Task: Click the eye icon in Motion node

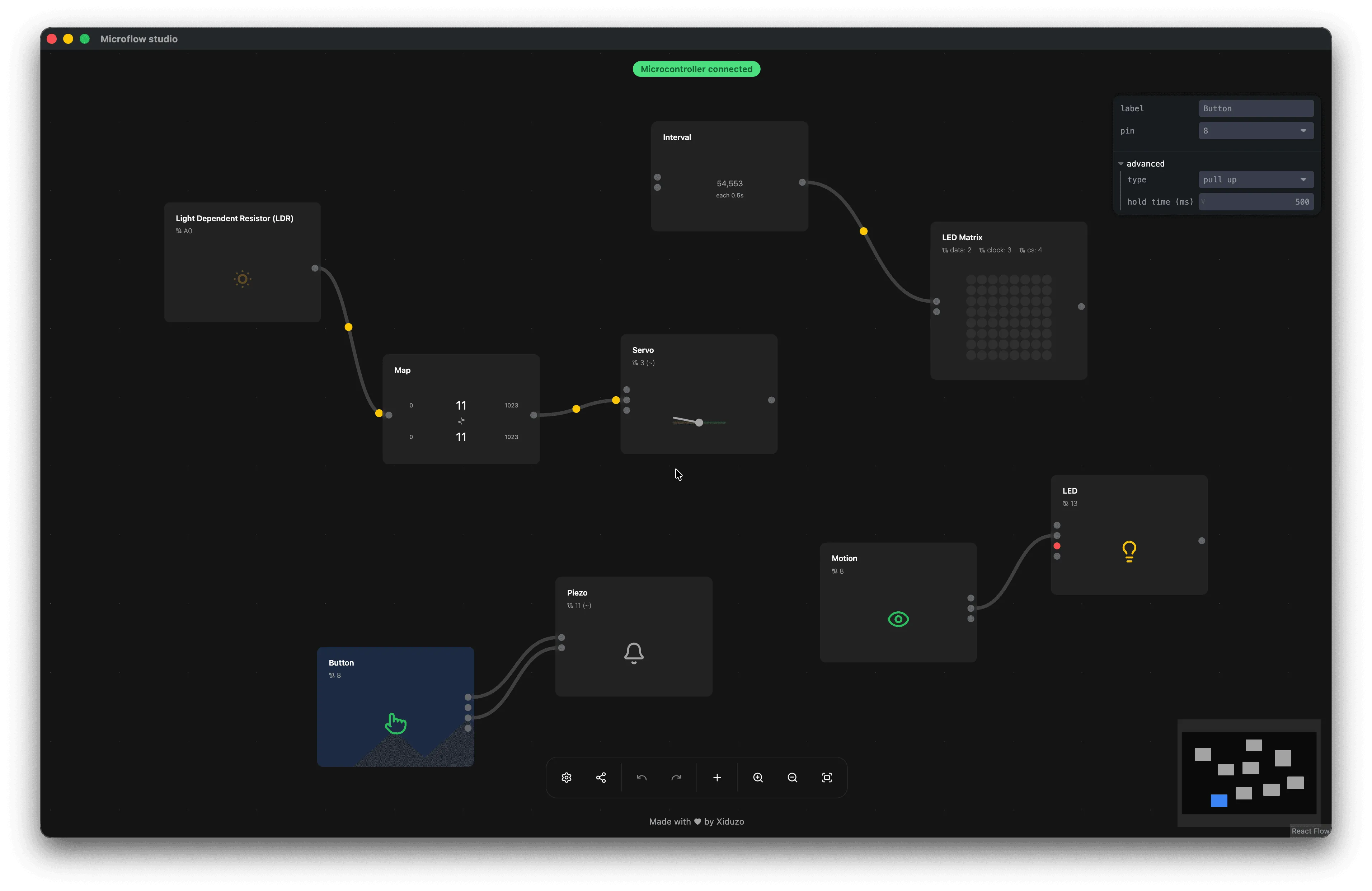Action: click(898, 619)
